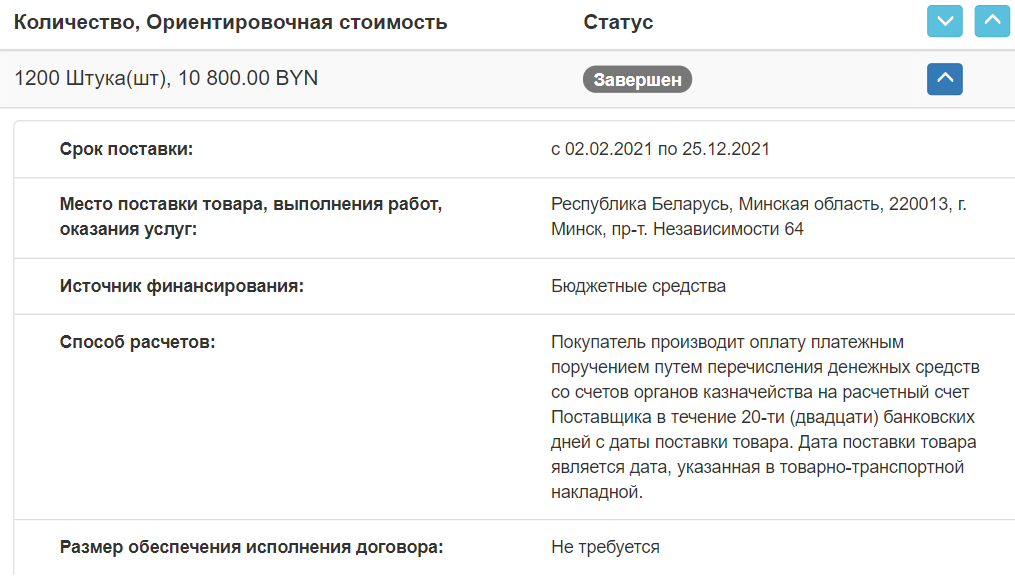Image resolution: width=1015 pixels, height=576 pixels.
Task: Expand all lots with light-blue down chevron
Action: [x=944, y=21]
